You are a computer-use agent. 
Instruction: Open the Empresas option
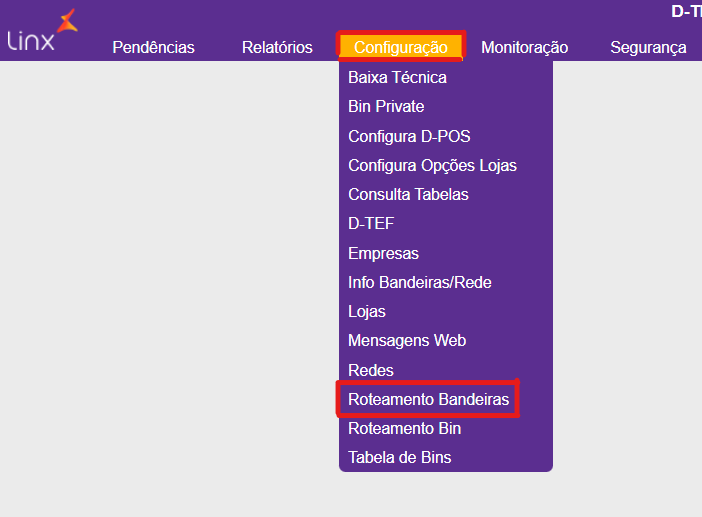(x=383, y=253)
